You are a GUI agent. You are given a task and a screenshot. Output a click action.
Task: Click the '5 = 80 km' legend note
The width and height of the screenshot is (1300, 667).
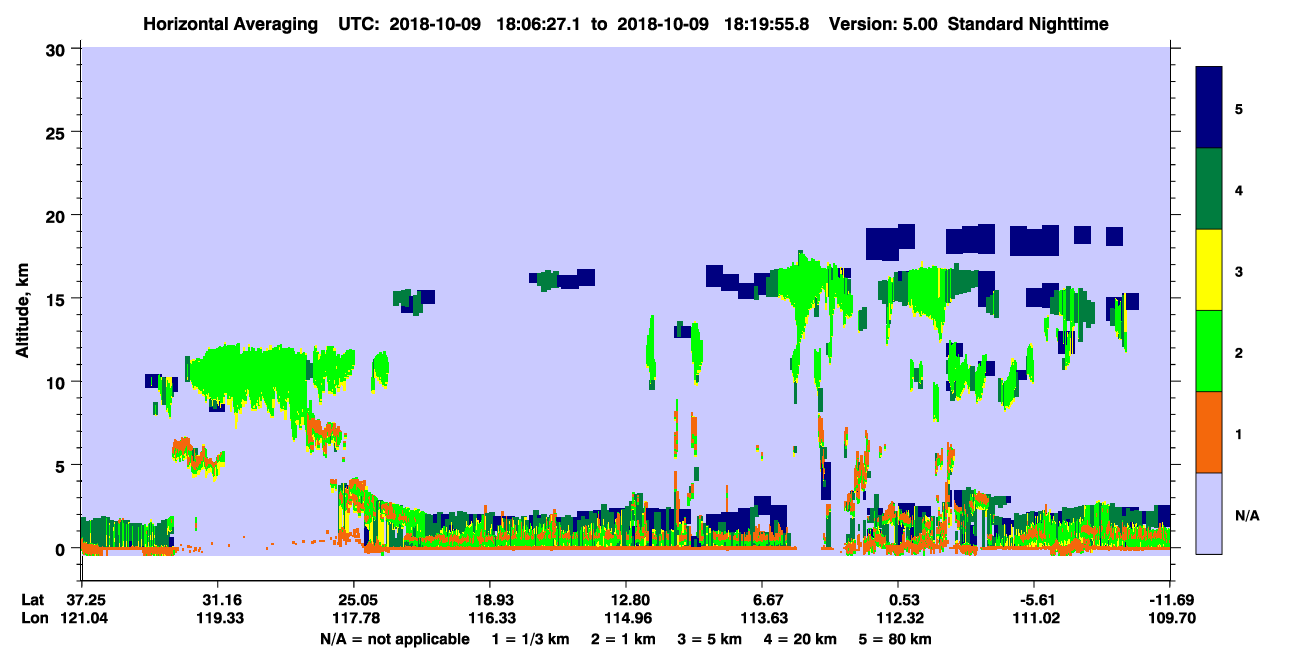(896, 639)
